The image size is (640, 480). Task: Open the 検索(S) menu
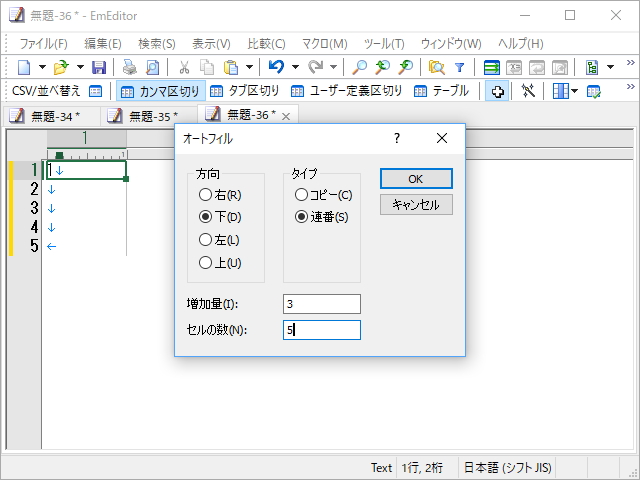[x=157, y=43]
